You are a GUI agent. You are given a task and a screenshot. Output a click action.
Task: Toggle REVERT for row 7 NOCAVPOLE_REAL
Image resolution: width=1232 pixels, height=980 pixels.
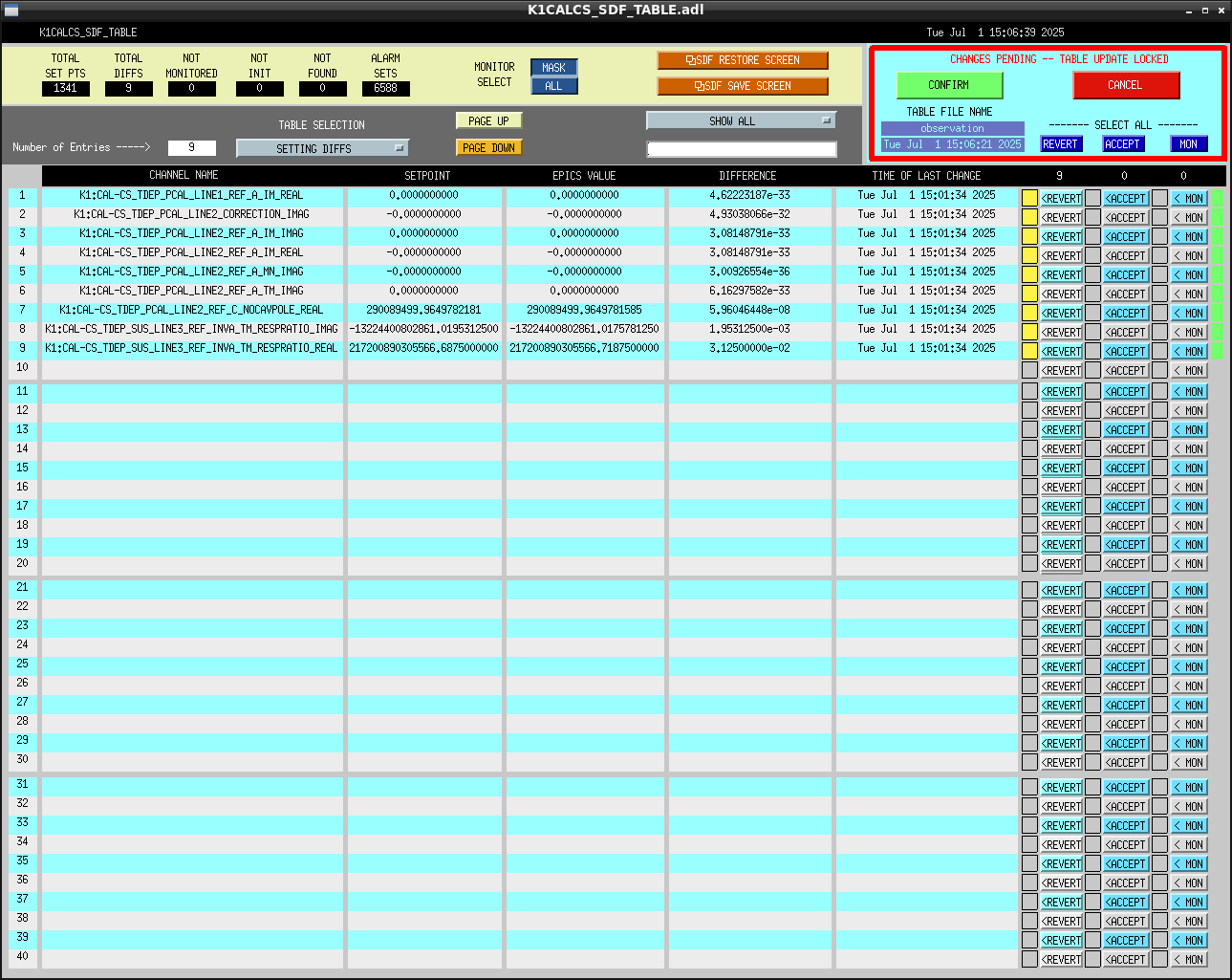pos(1061,314)
